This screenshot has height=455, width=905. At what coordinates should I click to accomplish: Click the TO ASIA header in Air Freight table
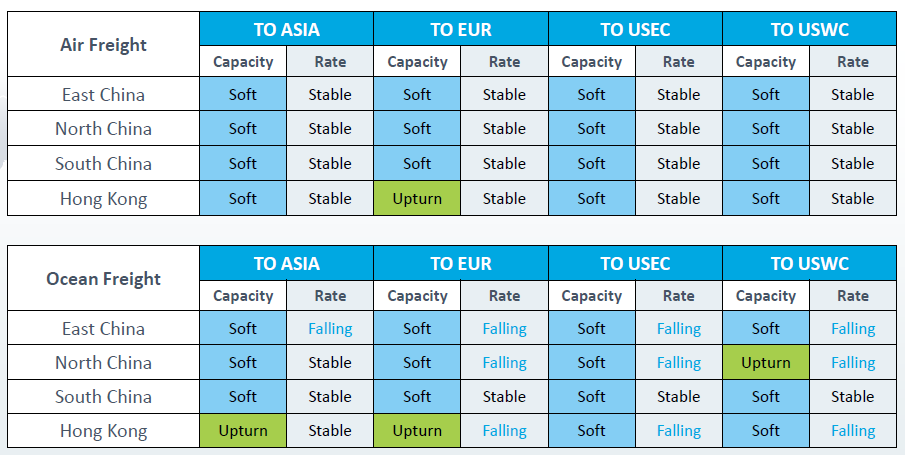pos(286,29)
